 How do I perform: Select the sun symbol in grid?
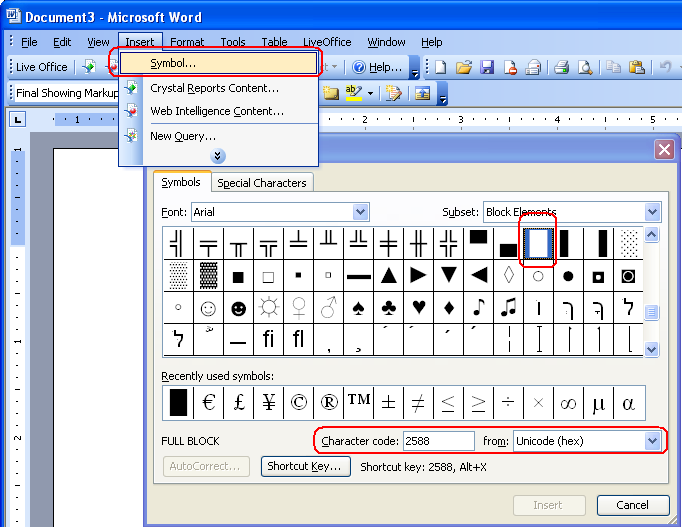(268, 308)
